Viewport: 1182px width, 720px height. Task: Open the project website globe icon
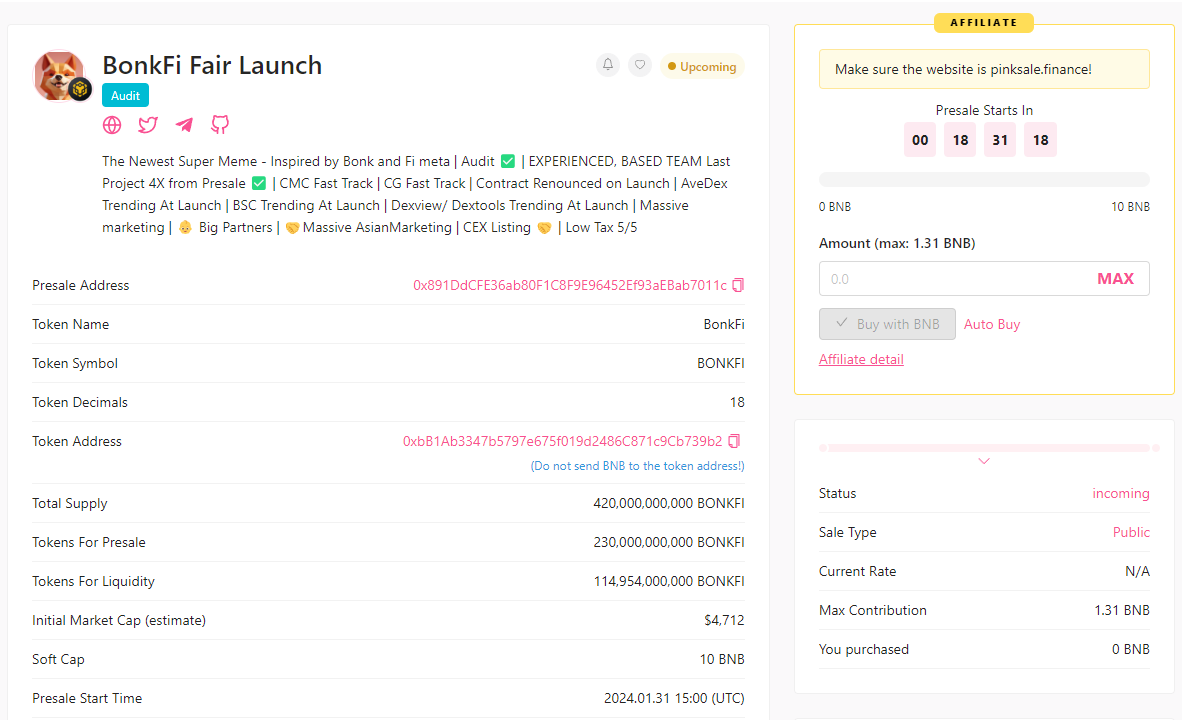(112, 125)
